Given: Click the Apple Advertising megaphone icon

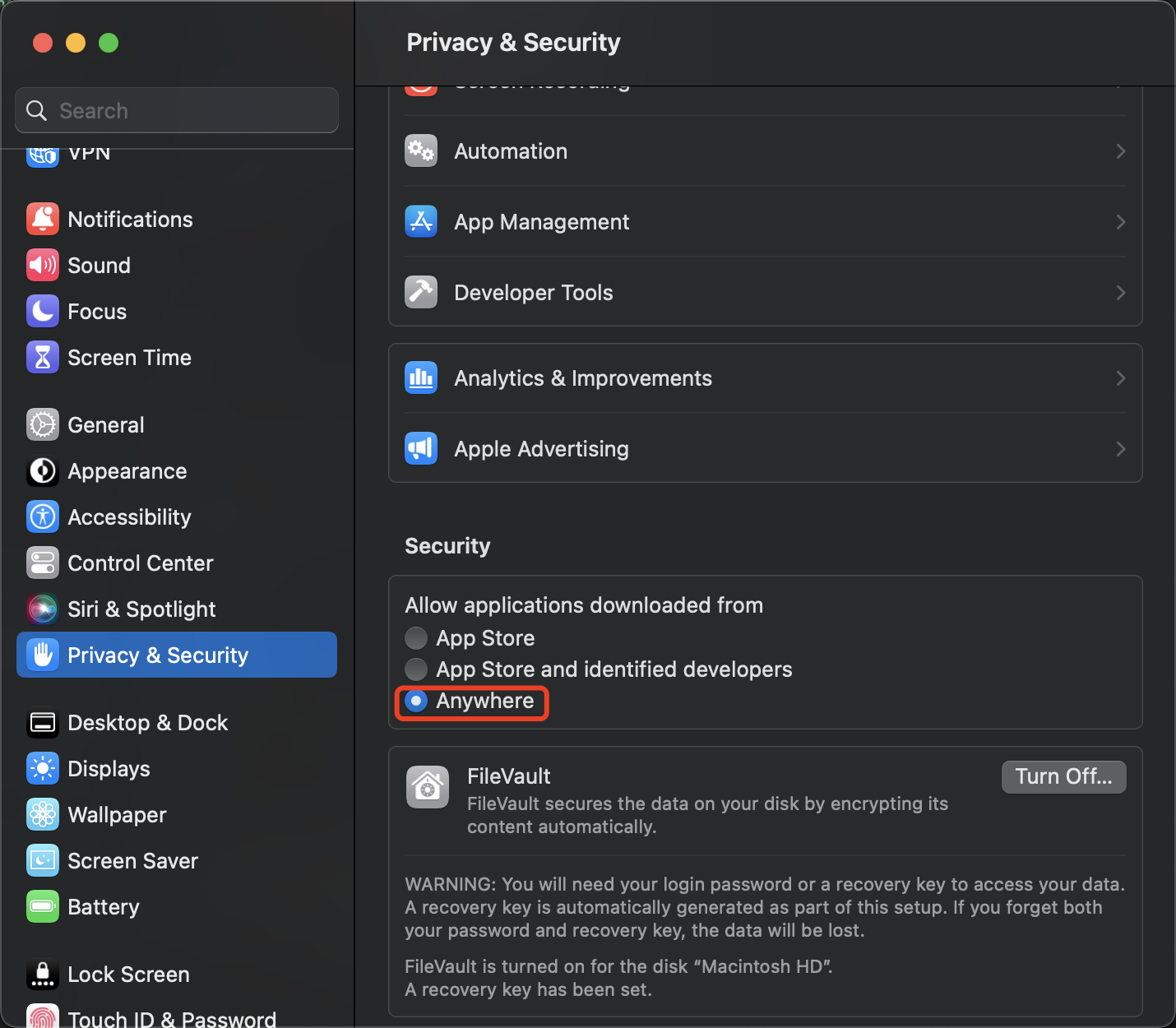Looking at the screenshot, I should pyautogui.click(x=421, y=448).
